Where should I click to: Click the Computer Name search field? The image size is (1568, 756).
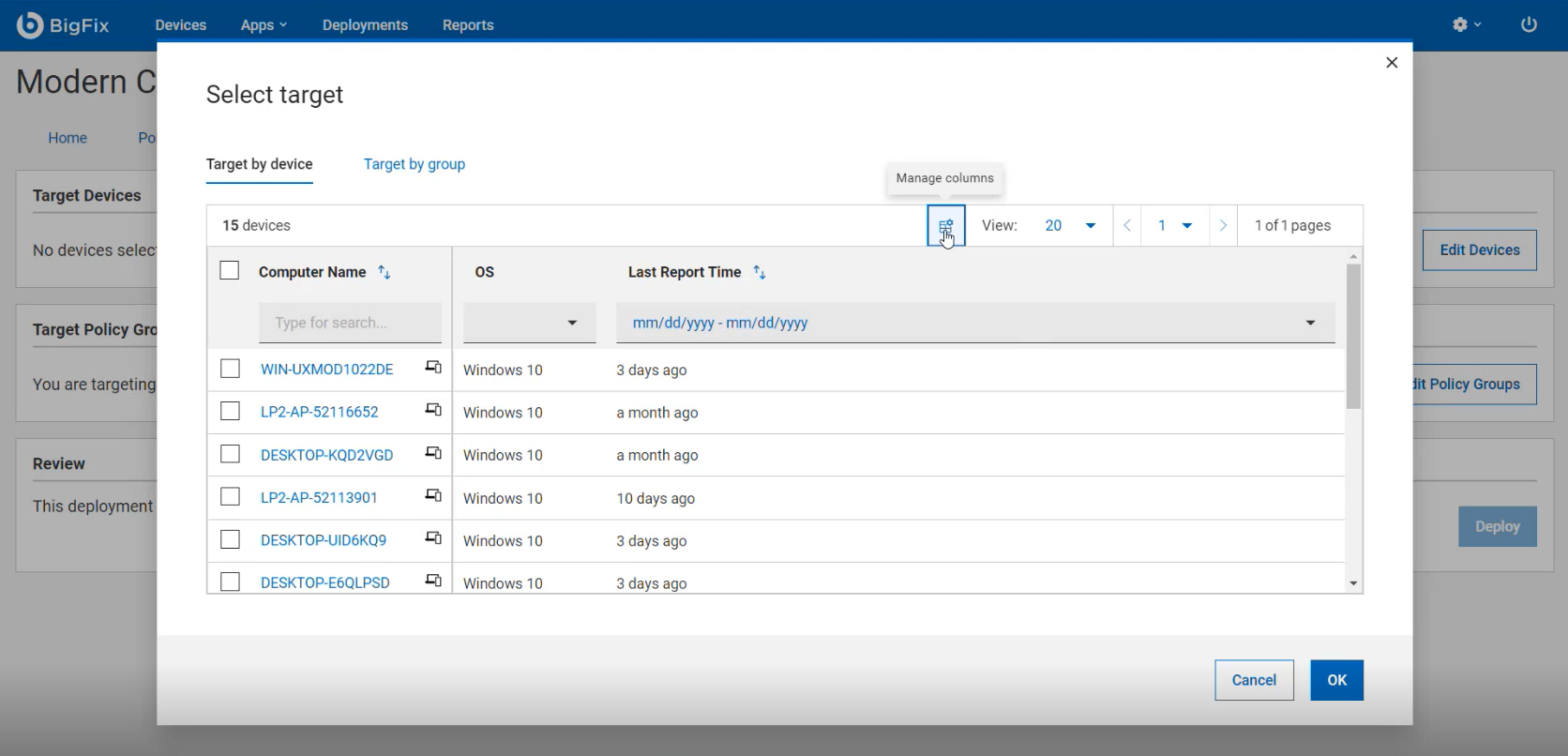pos(350,323)
